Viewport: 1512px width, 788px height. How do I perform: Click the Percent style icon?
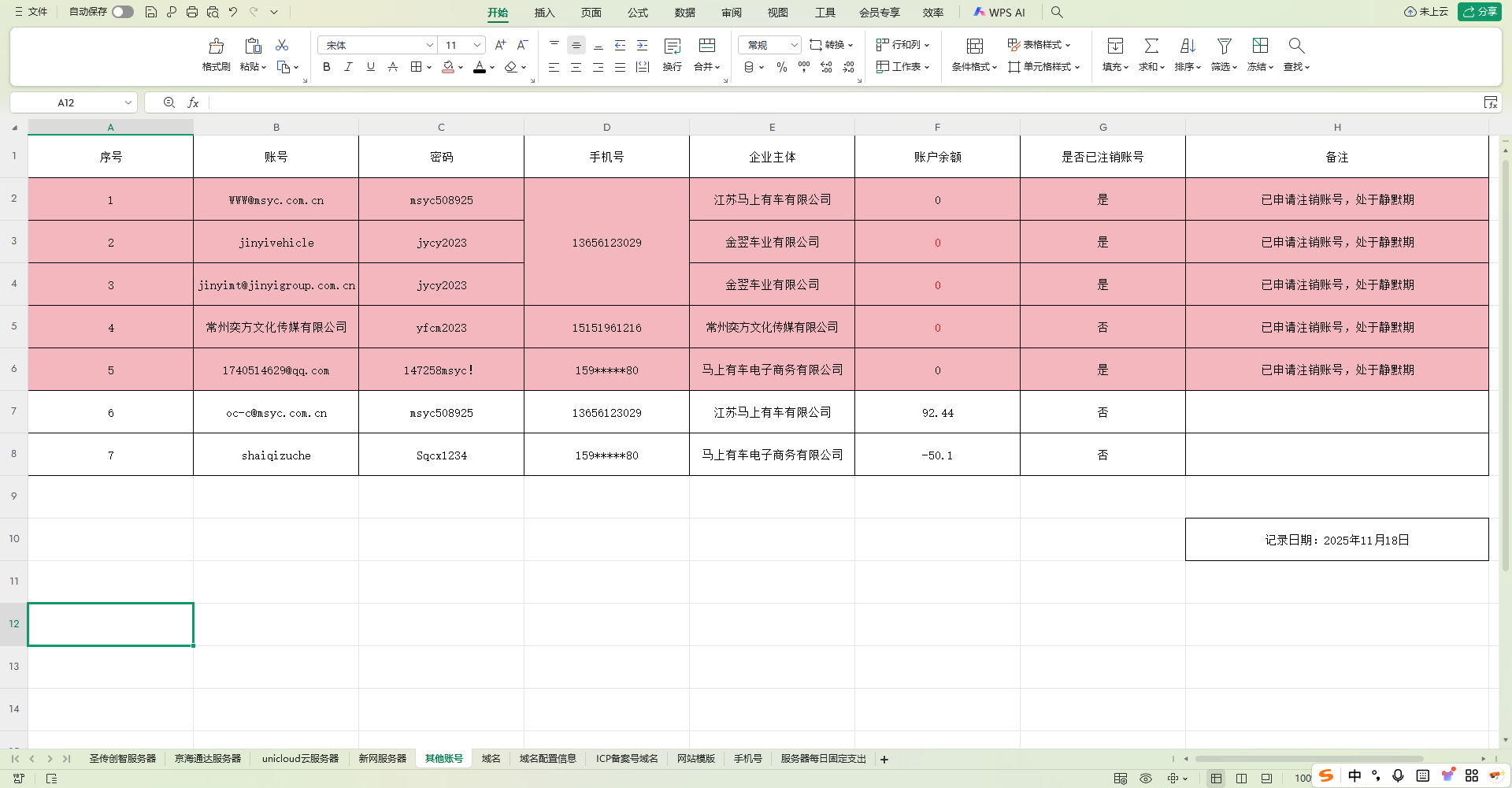pyautogui.click(x=782, y=68)
